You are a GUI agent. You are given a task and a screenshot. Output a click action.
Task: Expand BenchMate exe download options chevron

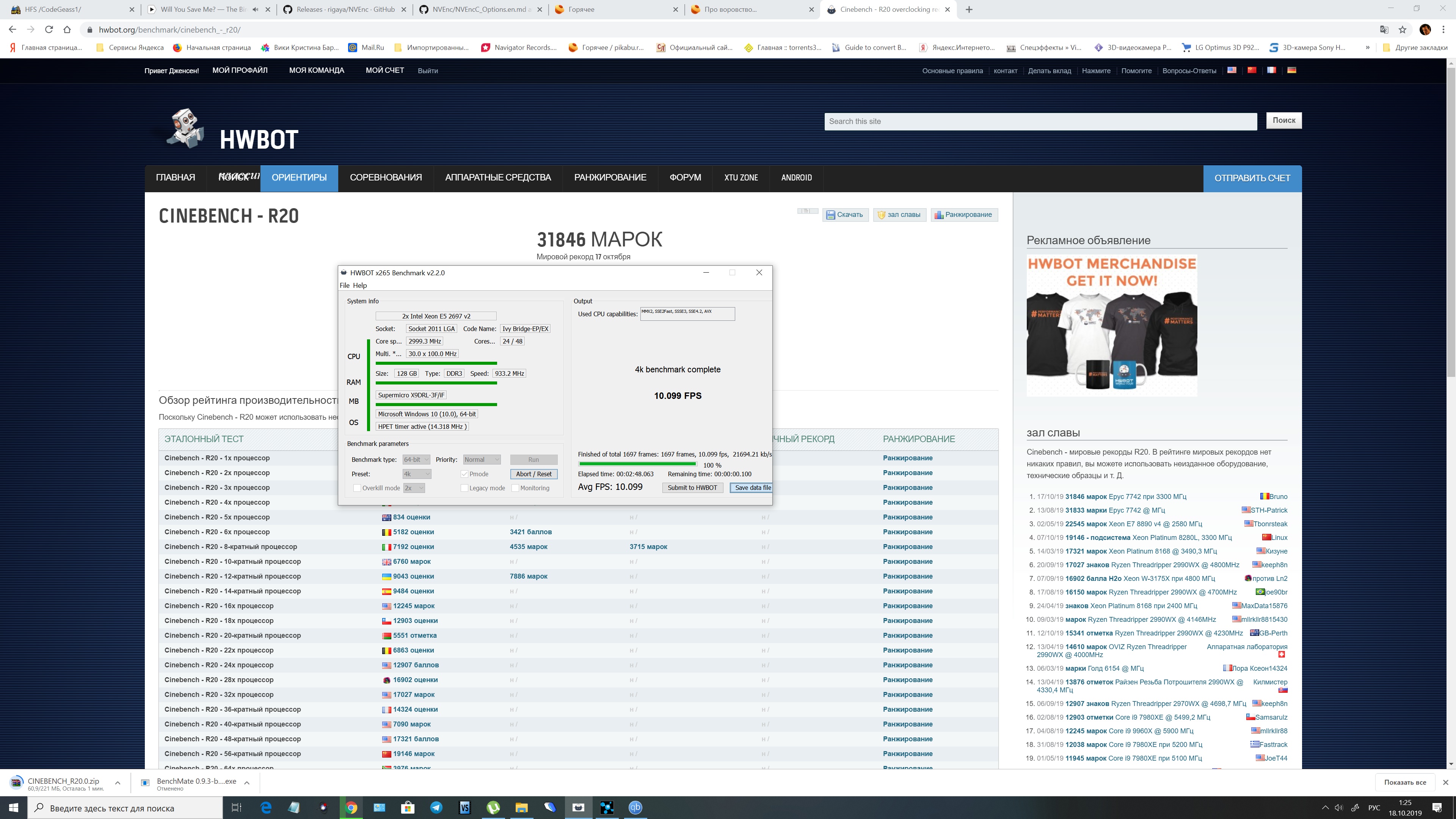pyautogui.click(x=247, y=782)
